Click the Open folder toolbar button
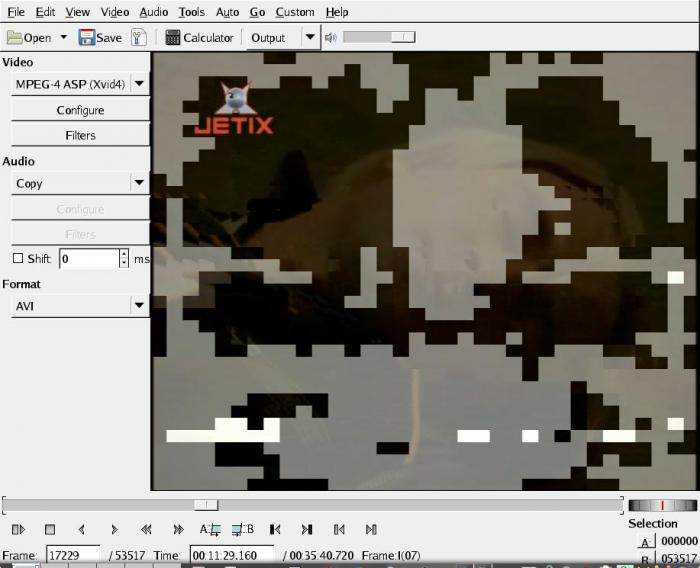 click(29, 38)
